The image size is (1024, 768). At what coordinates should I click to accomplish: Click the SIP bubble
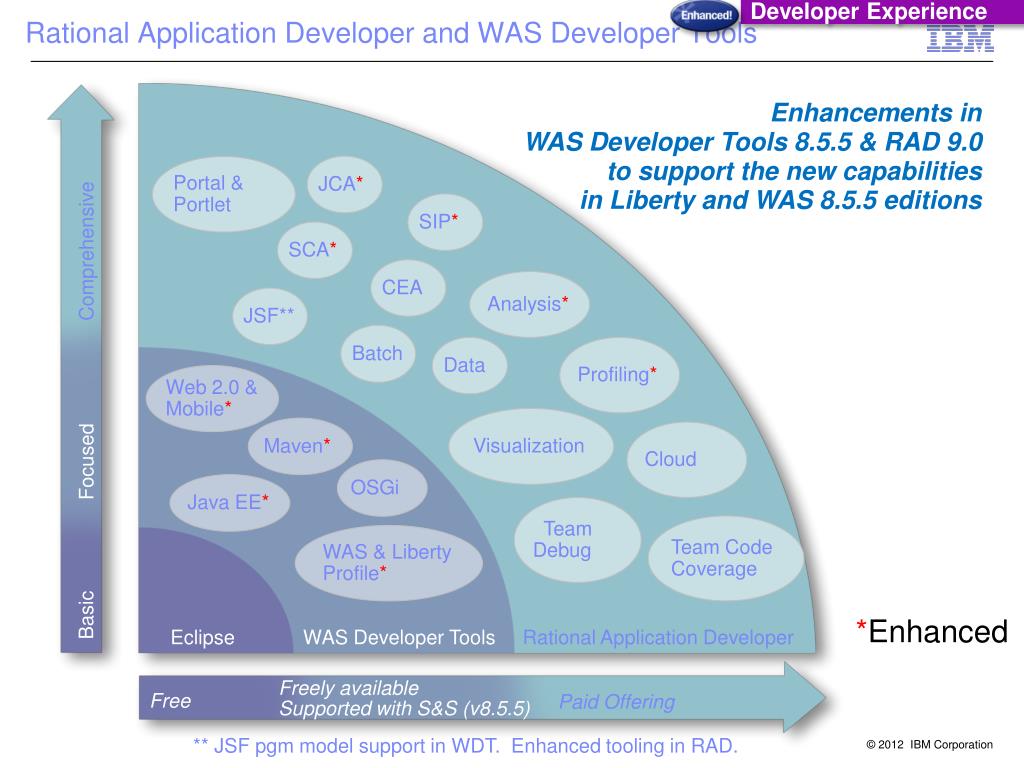[x=445, y=222]
